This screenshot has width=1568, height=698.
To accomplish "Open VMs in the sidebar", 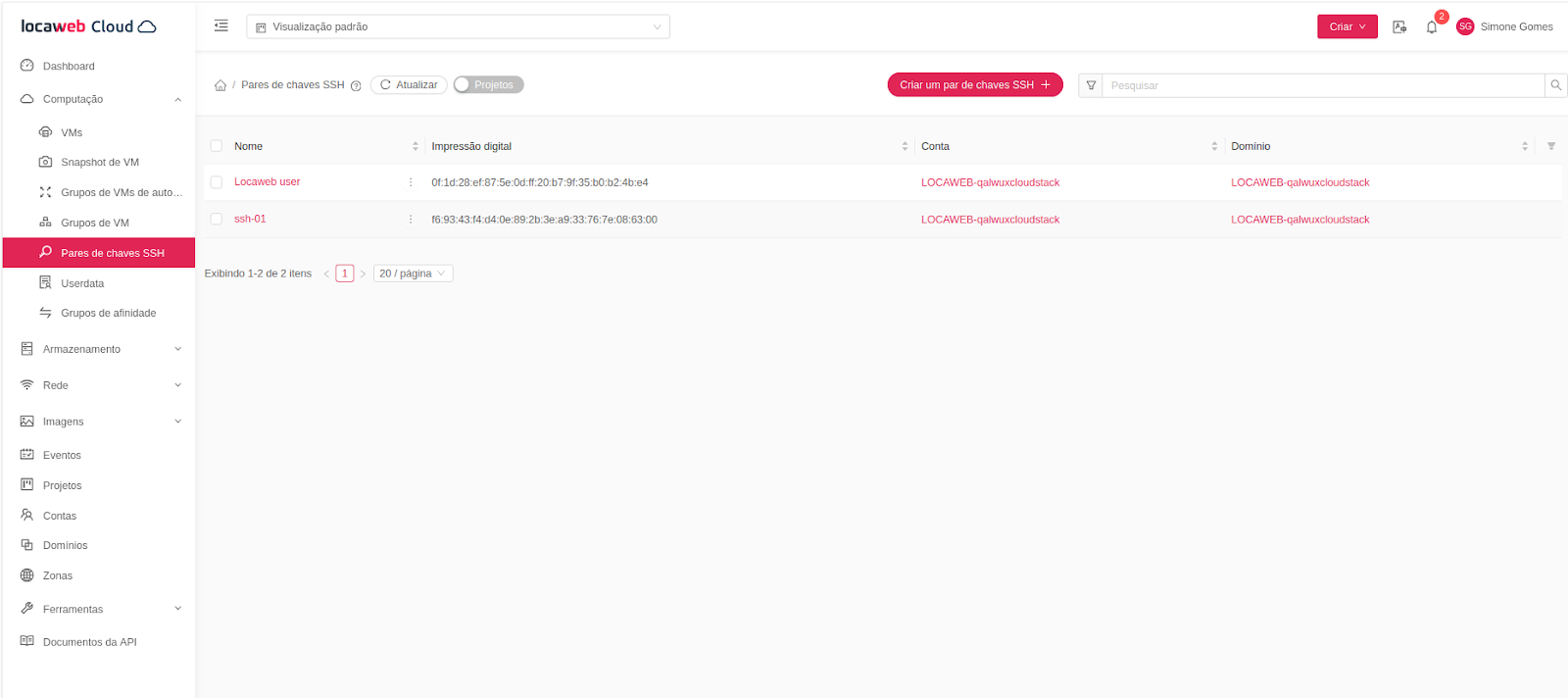I will [x=99, y=132].
